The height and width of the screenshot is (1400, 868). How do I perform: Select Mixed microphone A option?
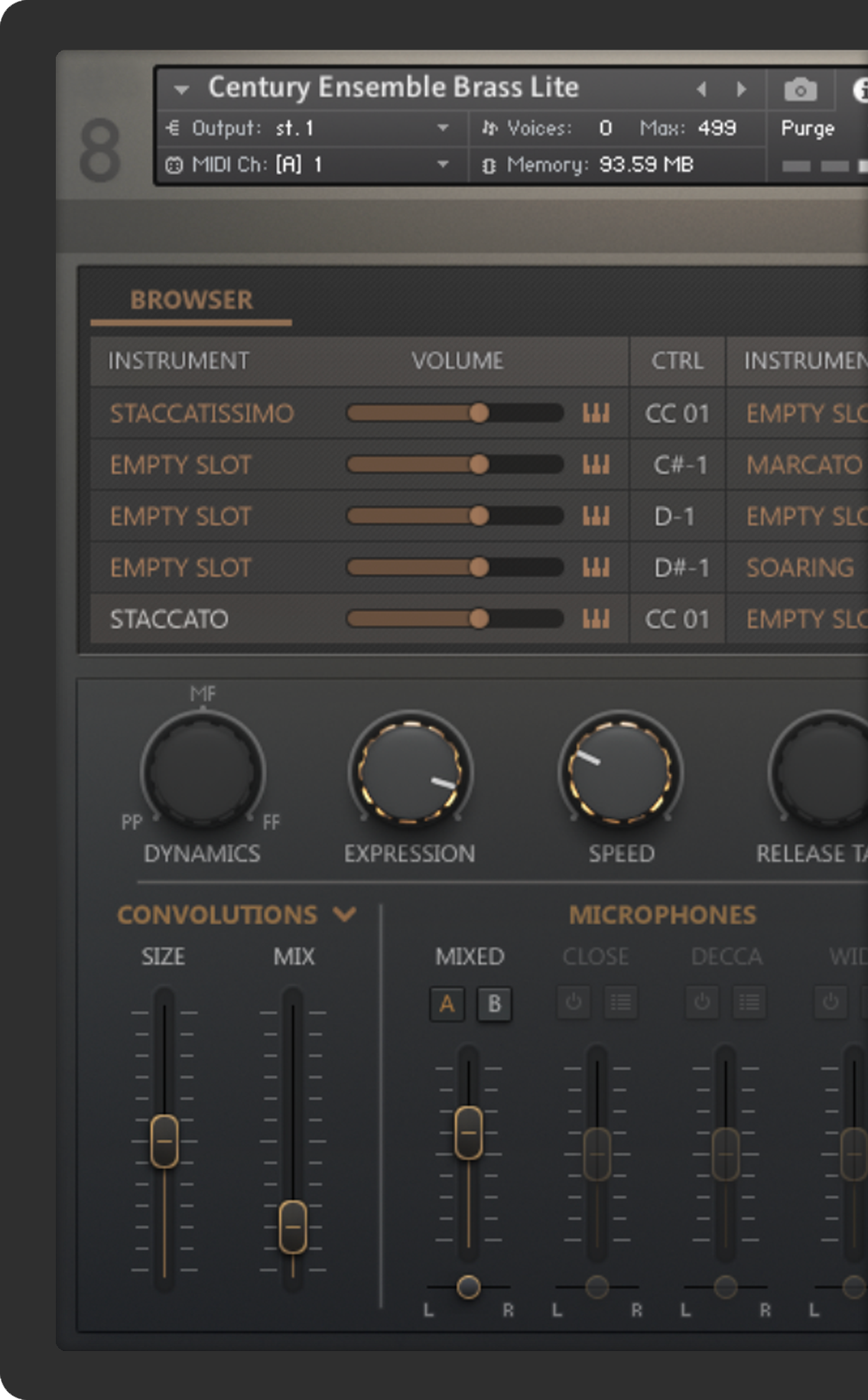coord(447,1004)
